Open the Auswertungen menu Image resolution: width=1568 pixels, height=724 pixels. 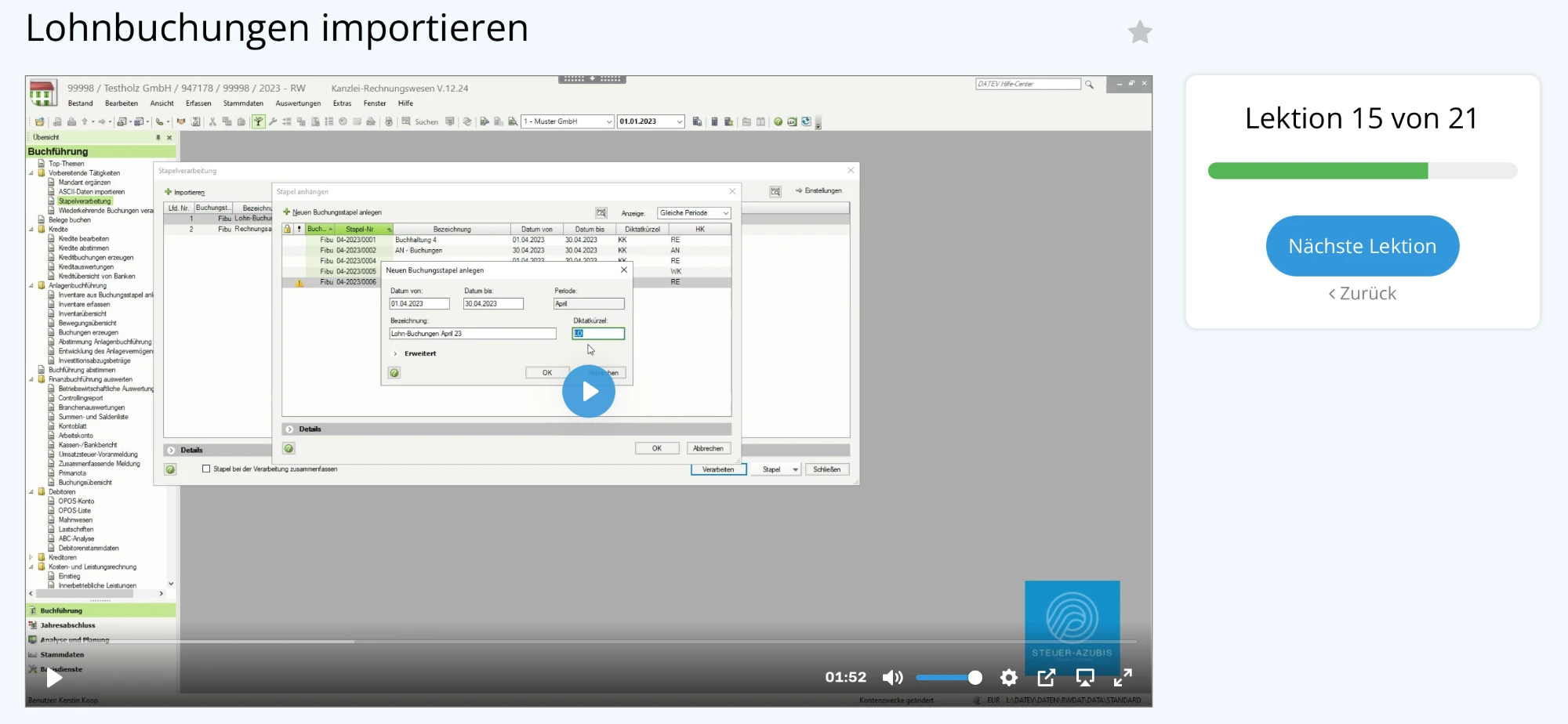click(x=298, y=103)
